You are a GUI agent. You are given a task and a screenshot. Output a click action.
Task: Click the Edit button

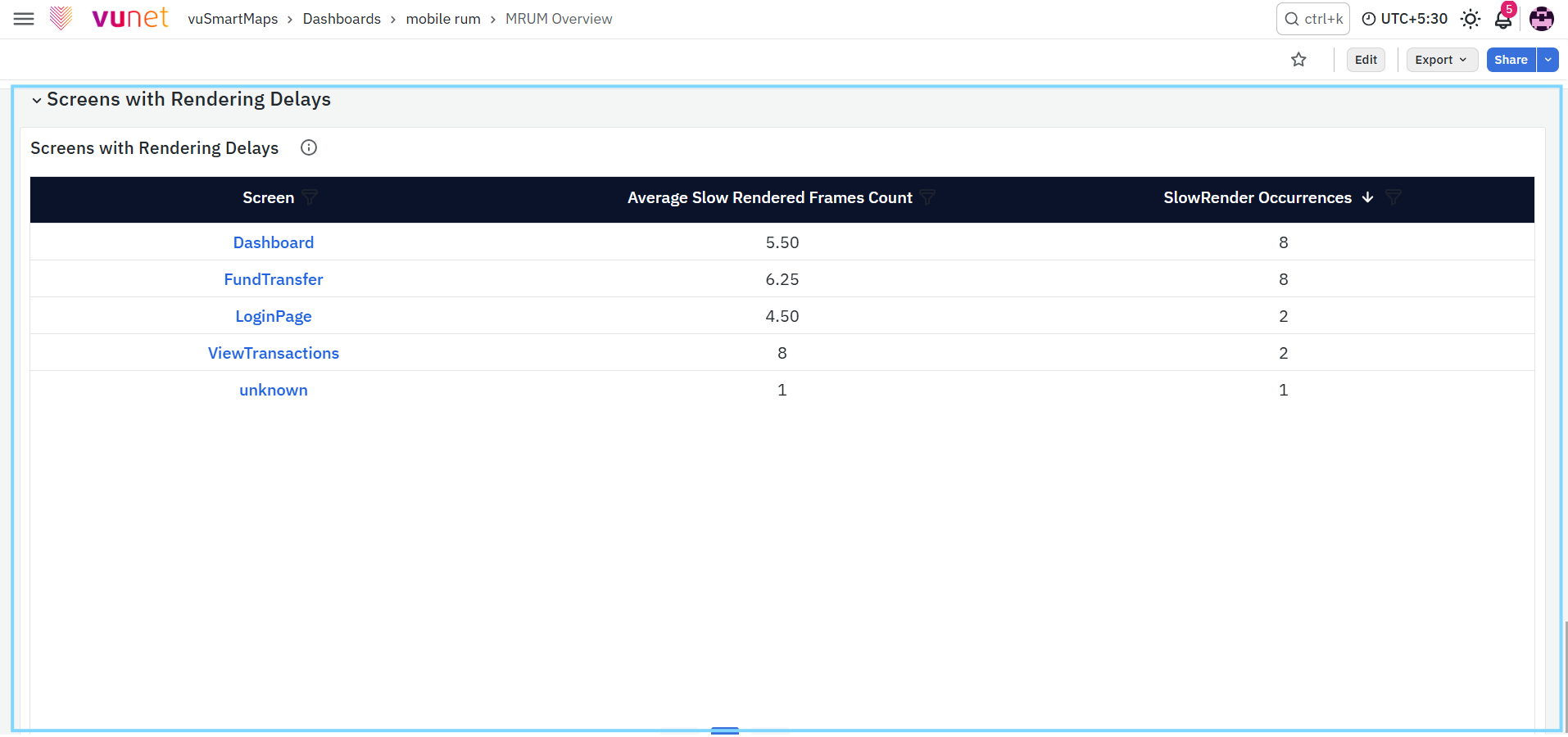(x=1366, y=60)
